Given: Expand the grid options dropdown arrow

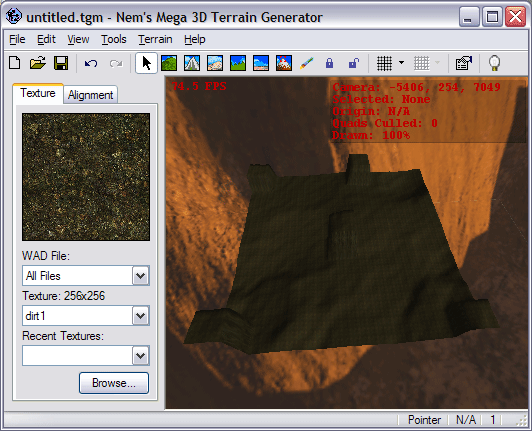Looking at the screenshot, I should (x=401, y=63).
